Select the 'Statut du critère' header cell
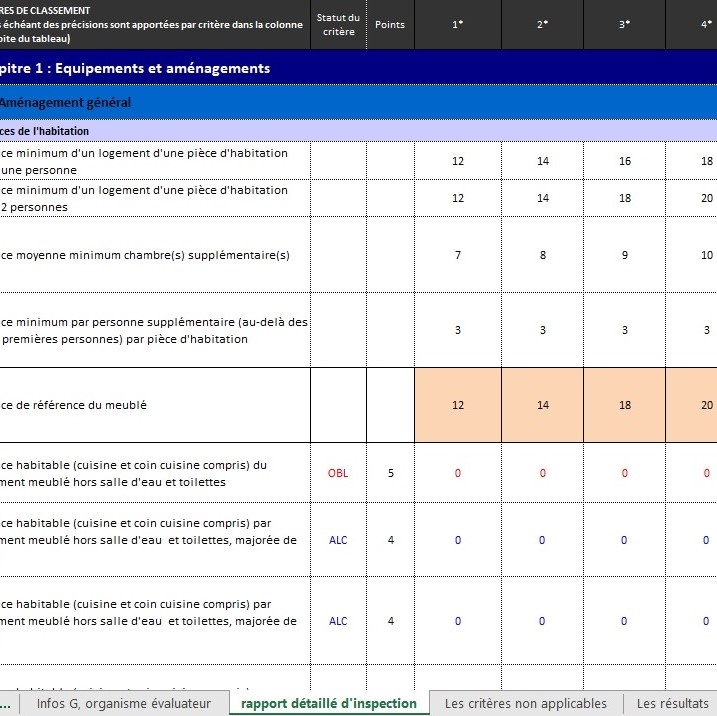Image resolution: width=717 pixels, height=716 pixels. coord(338,24)
